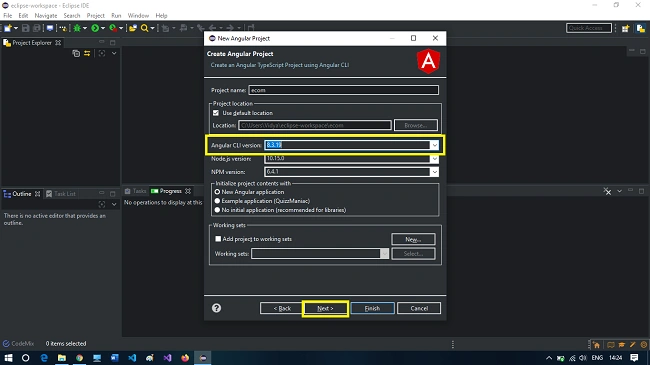Click the Open Perspective icon
This screenshot has width=650, height=365.
pyautogui.click(x=625, y=28)
